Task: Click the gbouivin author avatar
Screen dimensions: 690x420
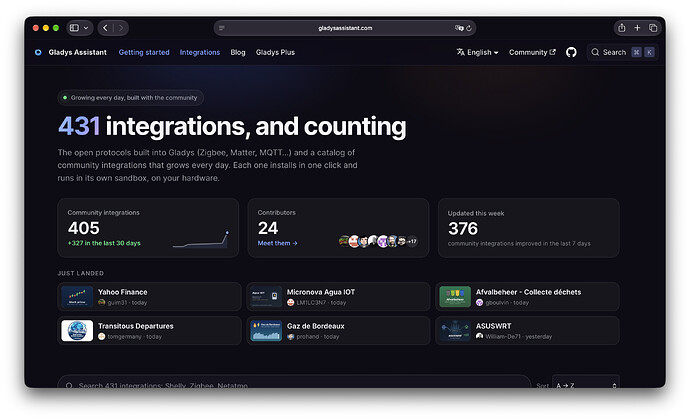Action: 479,302
